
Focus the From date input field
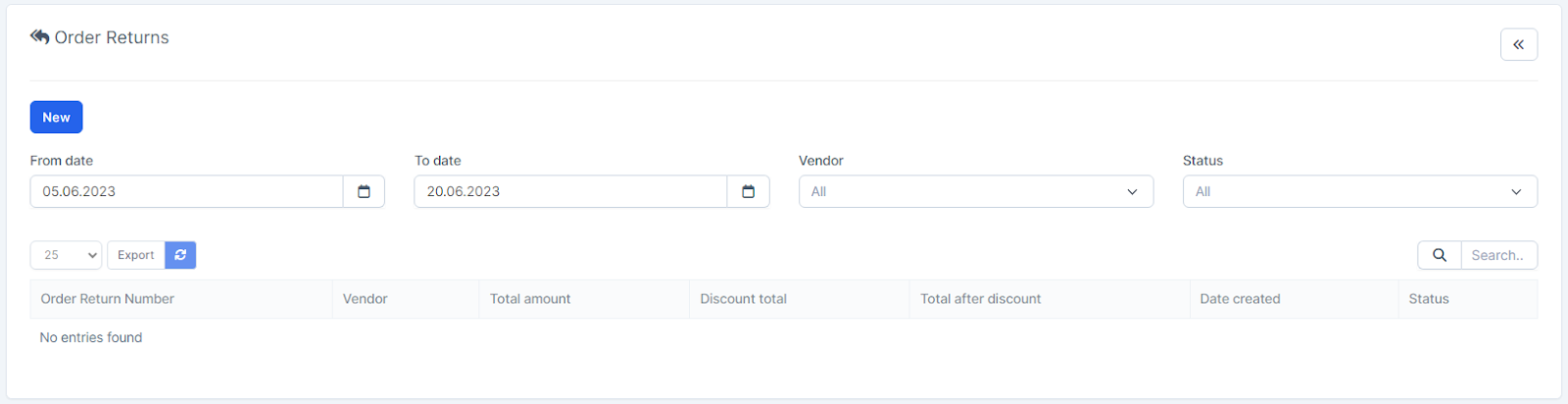pos(186,192)
